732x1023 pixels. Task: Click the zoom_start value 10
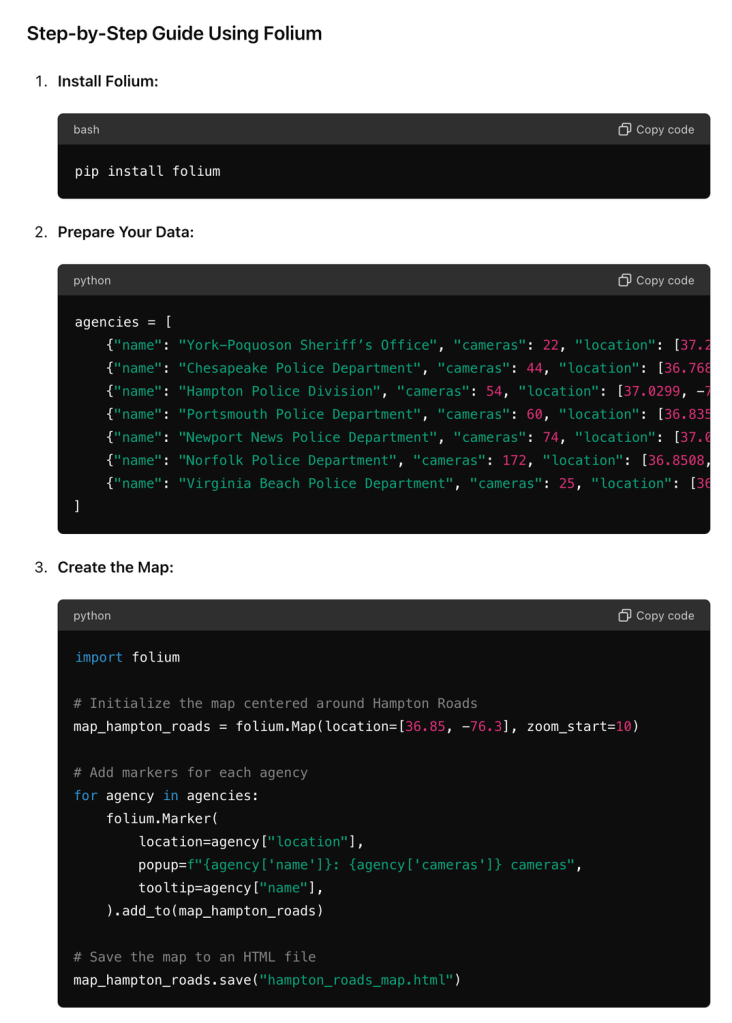623,726
